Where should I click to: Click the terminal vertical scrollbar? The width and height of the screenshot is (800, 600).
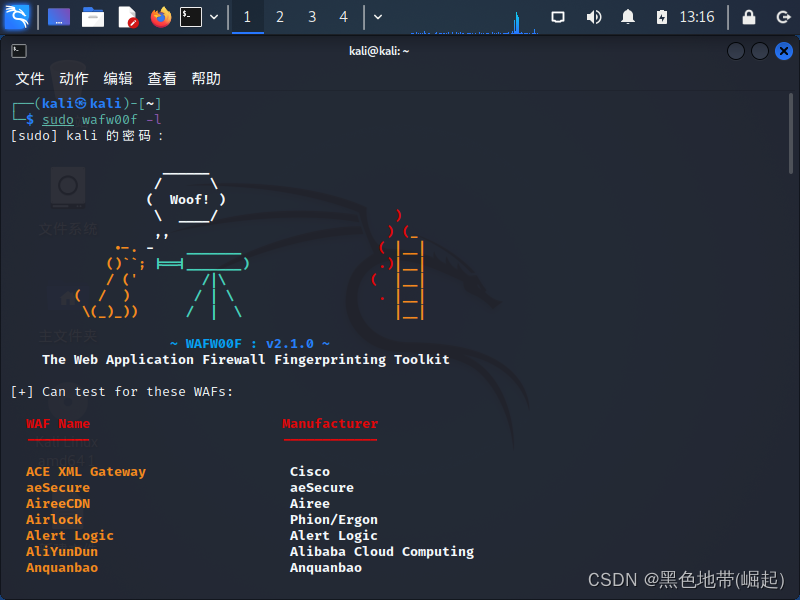click(x=791, y=134)
